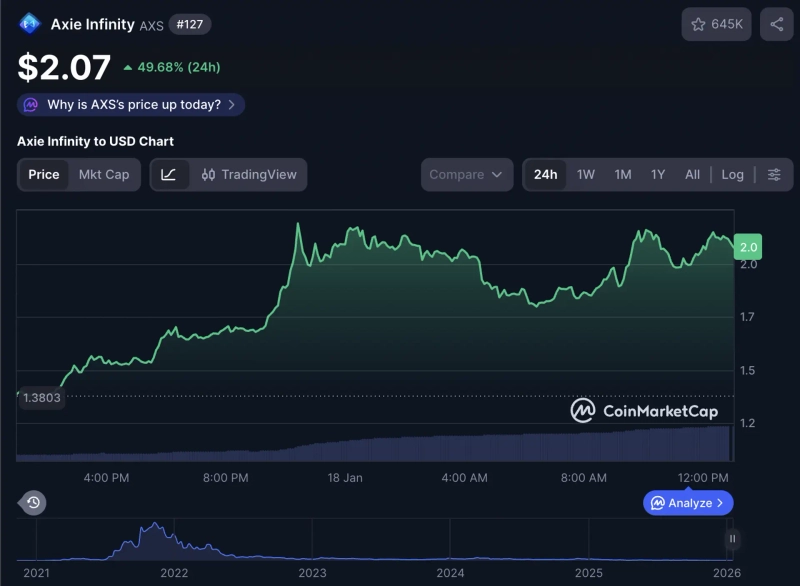Expand 'Why is AXS's price up today?'
Image resolution: width=800 pixels, height=586 pixels.
click(131, 104)
